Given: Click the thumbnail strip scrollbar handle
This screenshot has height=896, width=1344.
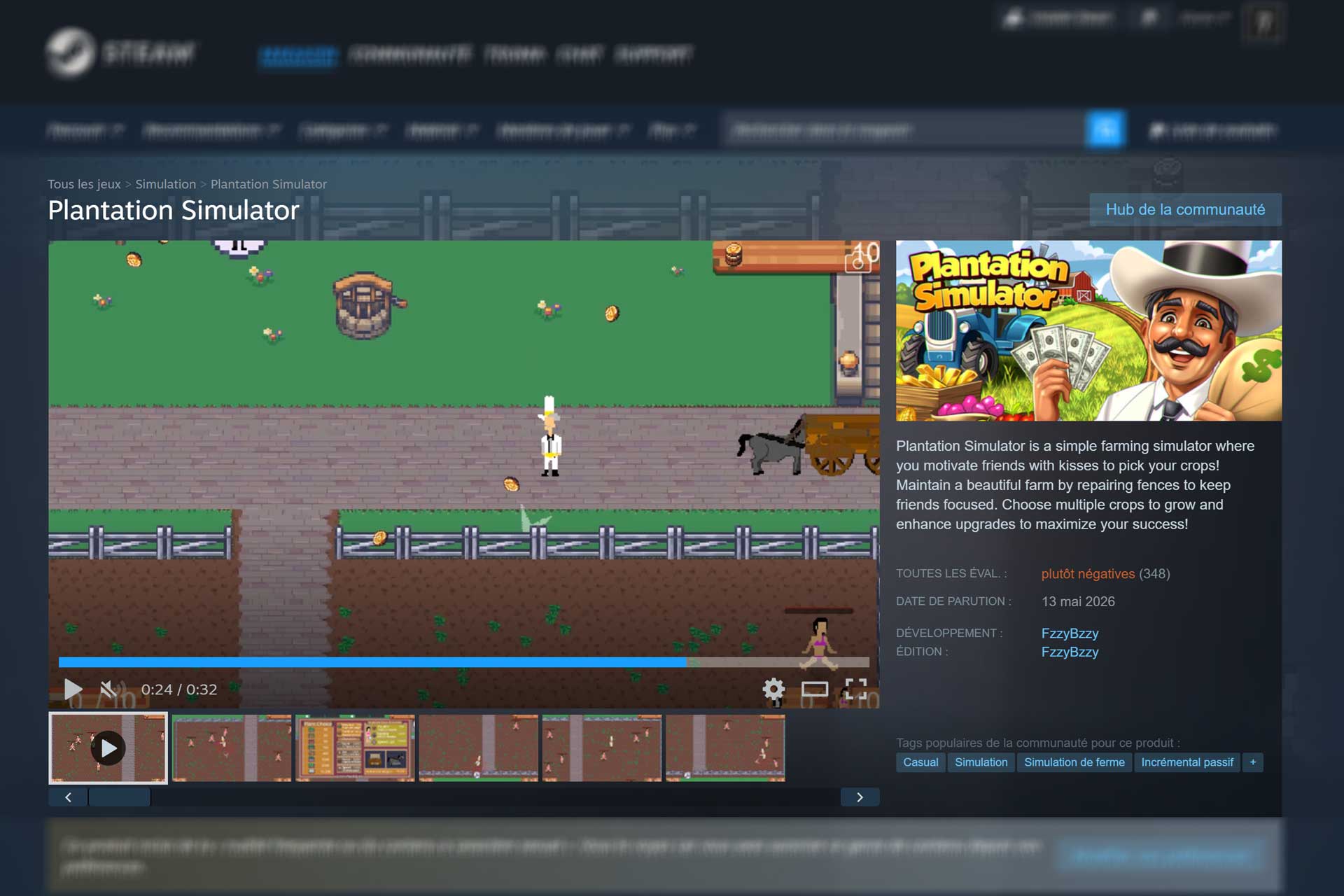Looking at the screenshot, I should point(119,797).
